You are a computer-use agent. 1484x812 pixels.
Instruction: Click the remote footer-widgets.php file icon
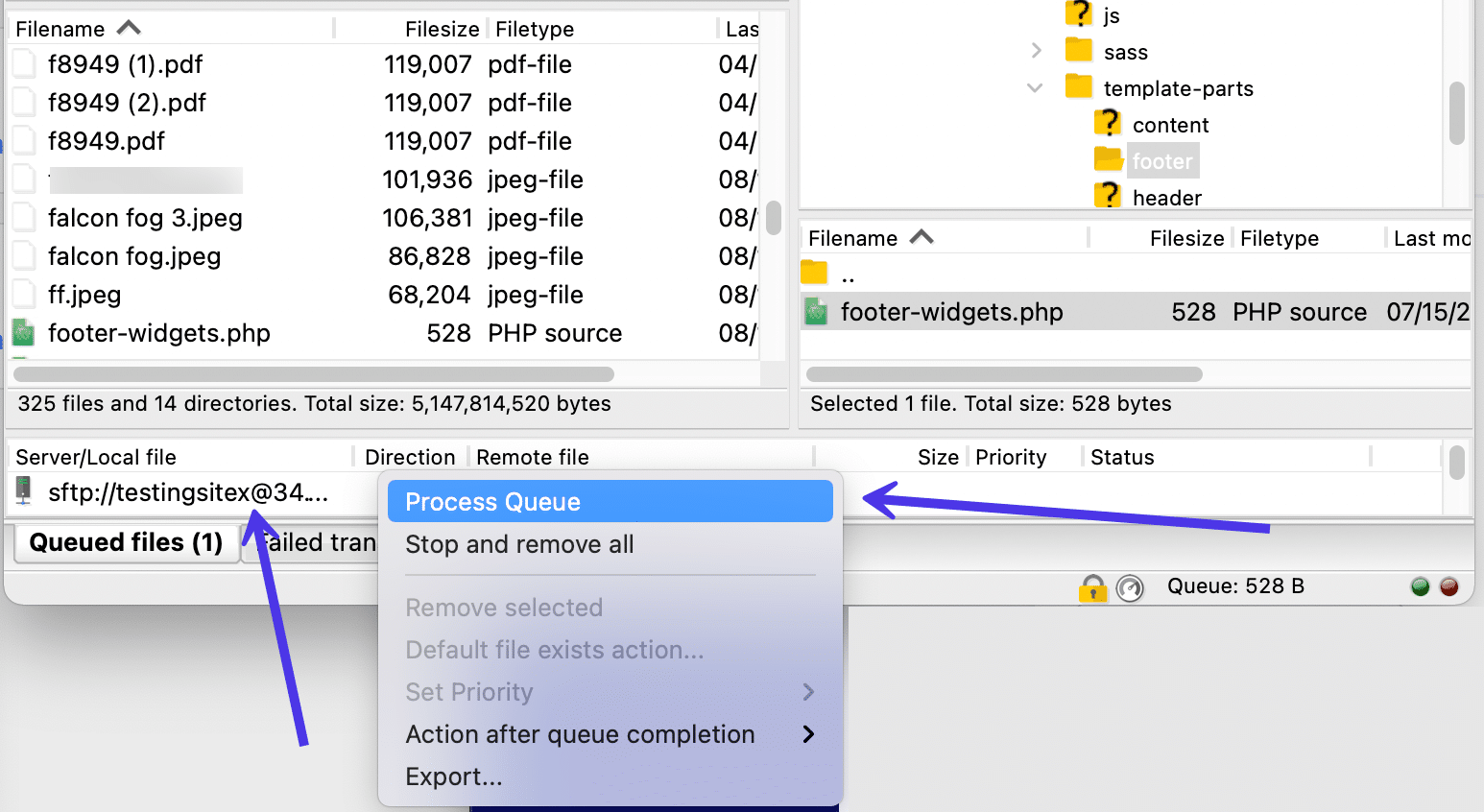coord(816,312)
